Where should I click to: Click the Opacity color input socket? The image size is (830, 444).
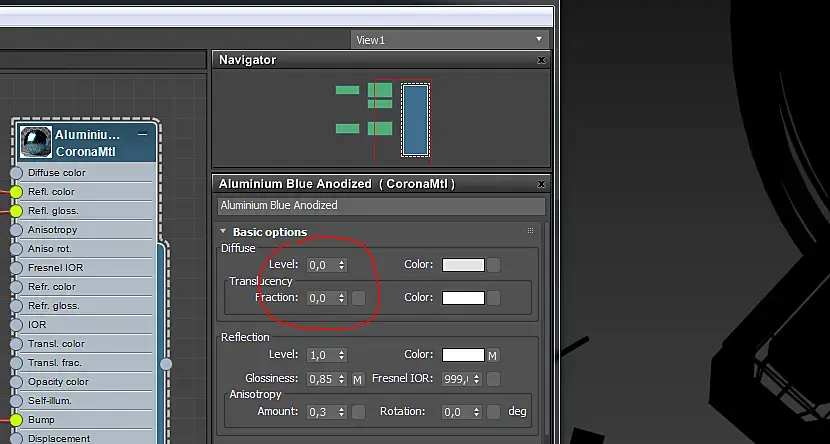click(16, 382)
